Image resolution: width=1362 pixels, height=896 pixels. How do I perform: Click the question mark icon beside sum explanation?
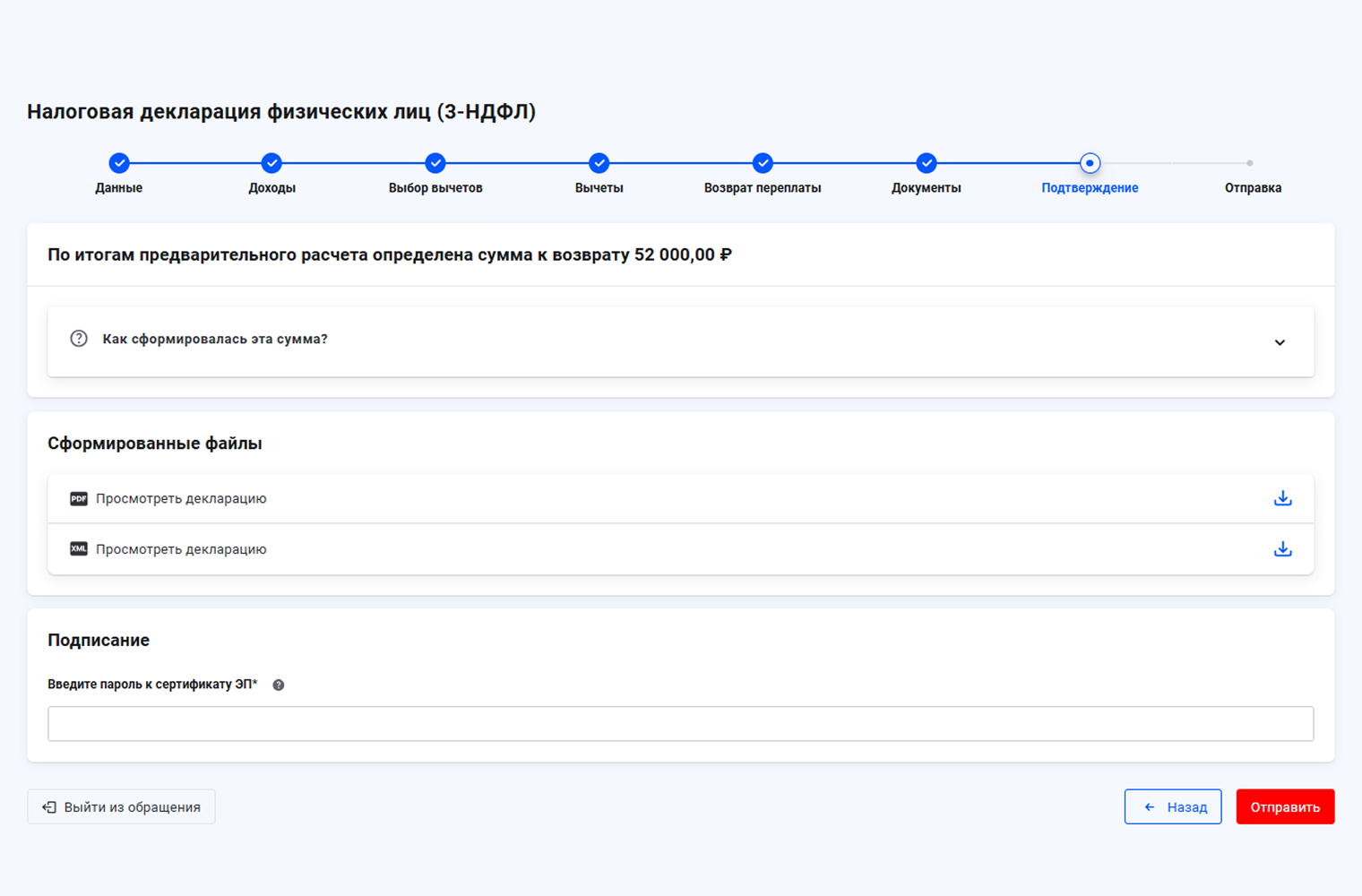(x=79, y=339)
